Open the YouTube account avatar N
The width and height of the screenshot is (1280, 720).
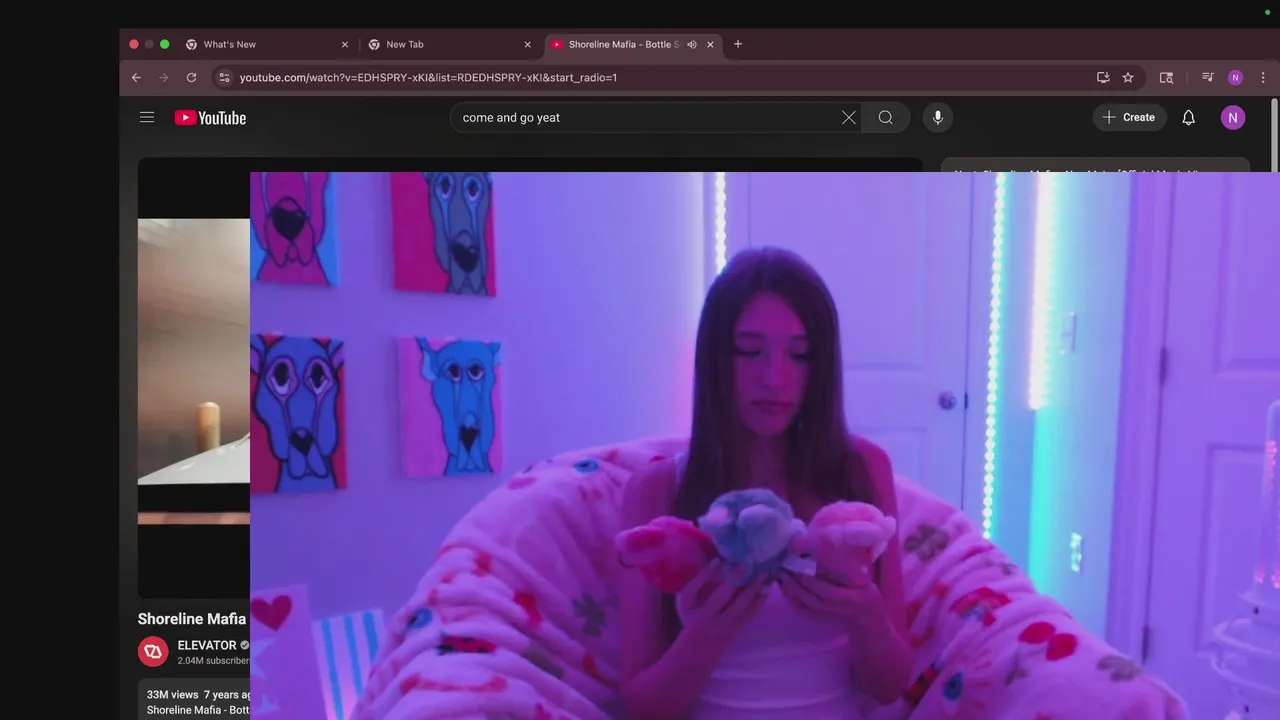pyautogui.click(x=1233, y=117)
